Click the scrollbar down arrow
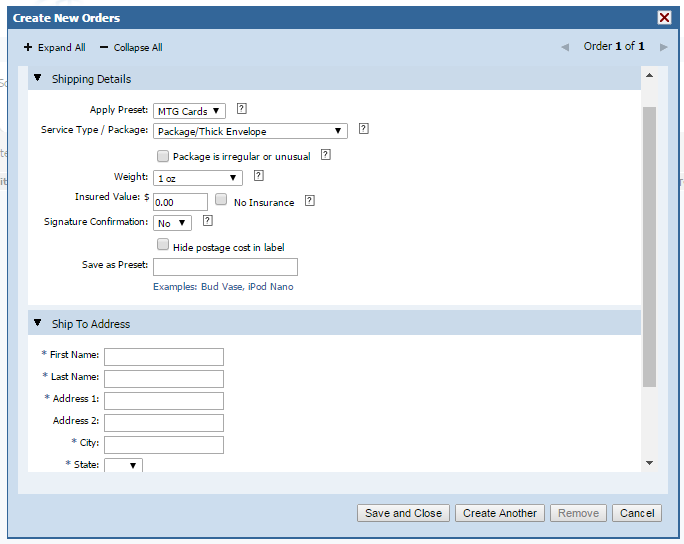The width and height of the screenshot is (684, 544). [x=649, y=463]
